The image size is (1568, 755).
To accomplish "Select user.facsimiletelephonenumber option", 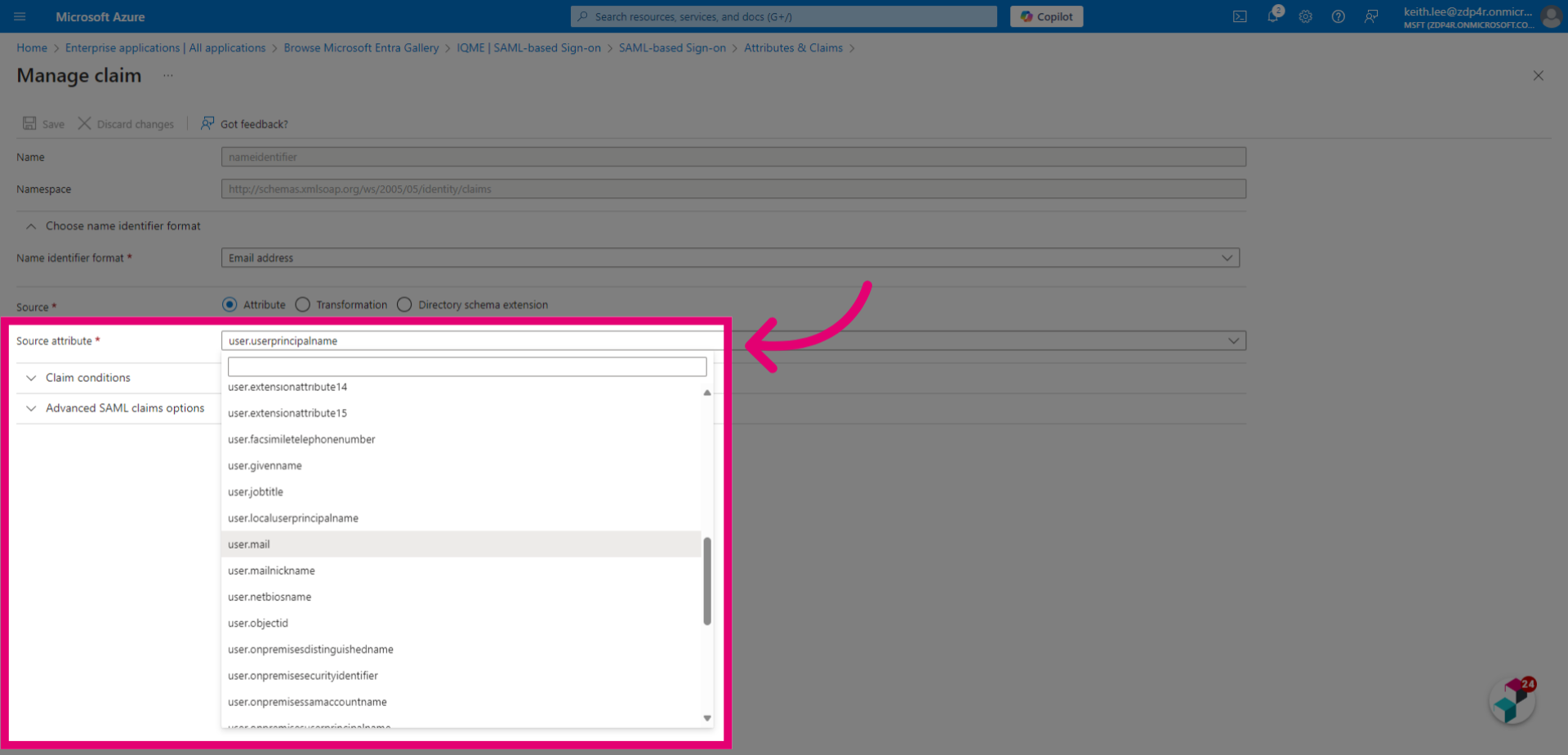I will [461, 439].
